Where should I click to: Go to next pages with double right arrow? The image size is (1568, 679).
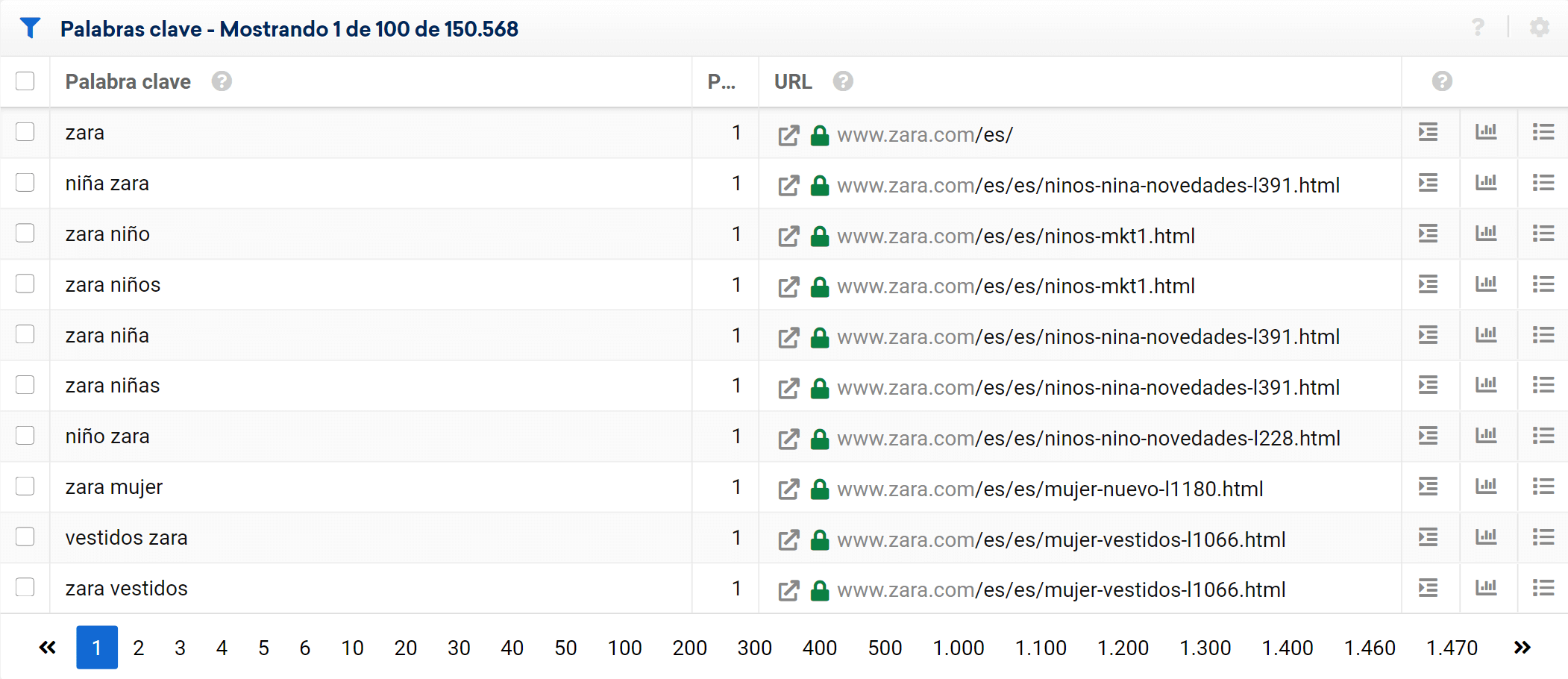tap(1522, 648)
